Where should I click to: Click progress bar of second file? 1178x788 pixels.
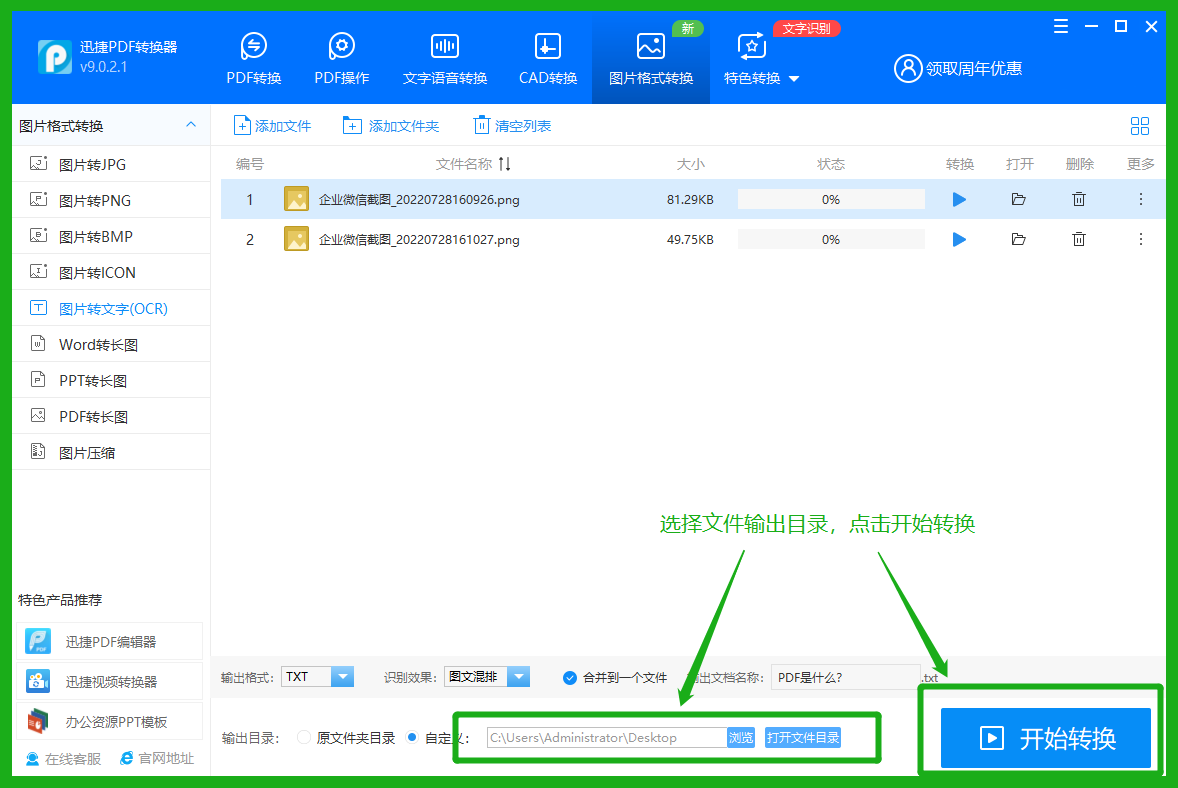[831, 240]
